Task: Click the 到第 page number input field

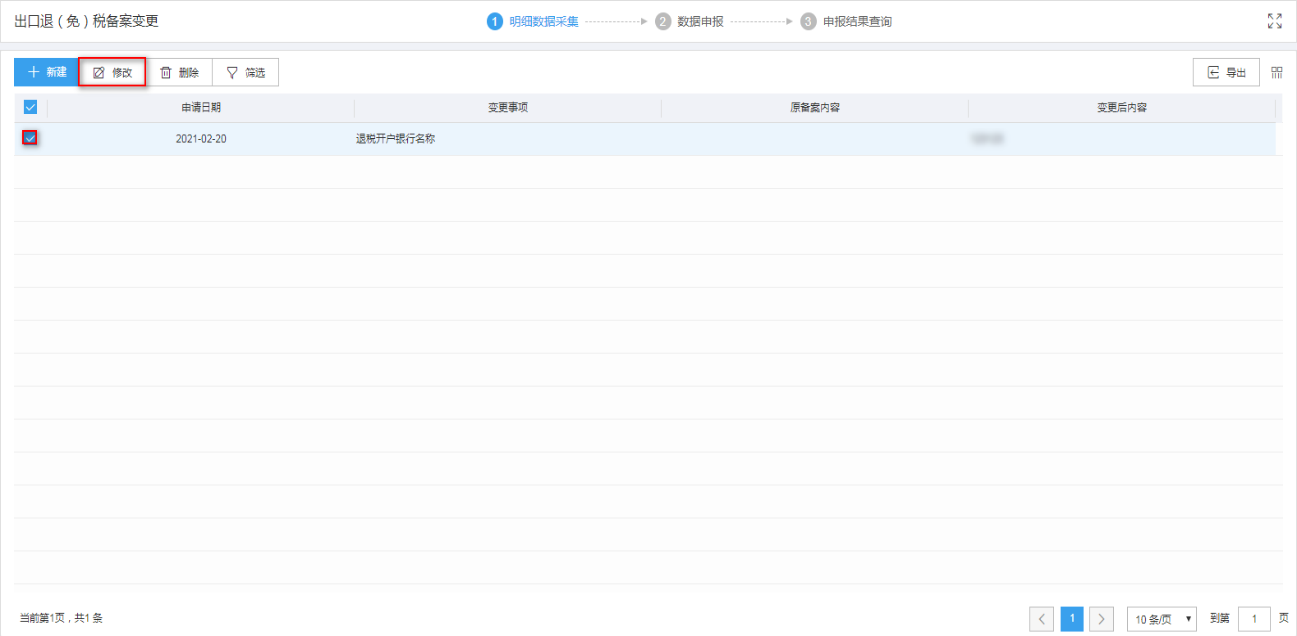Action: (x=1255, y=618)
